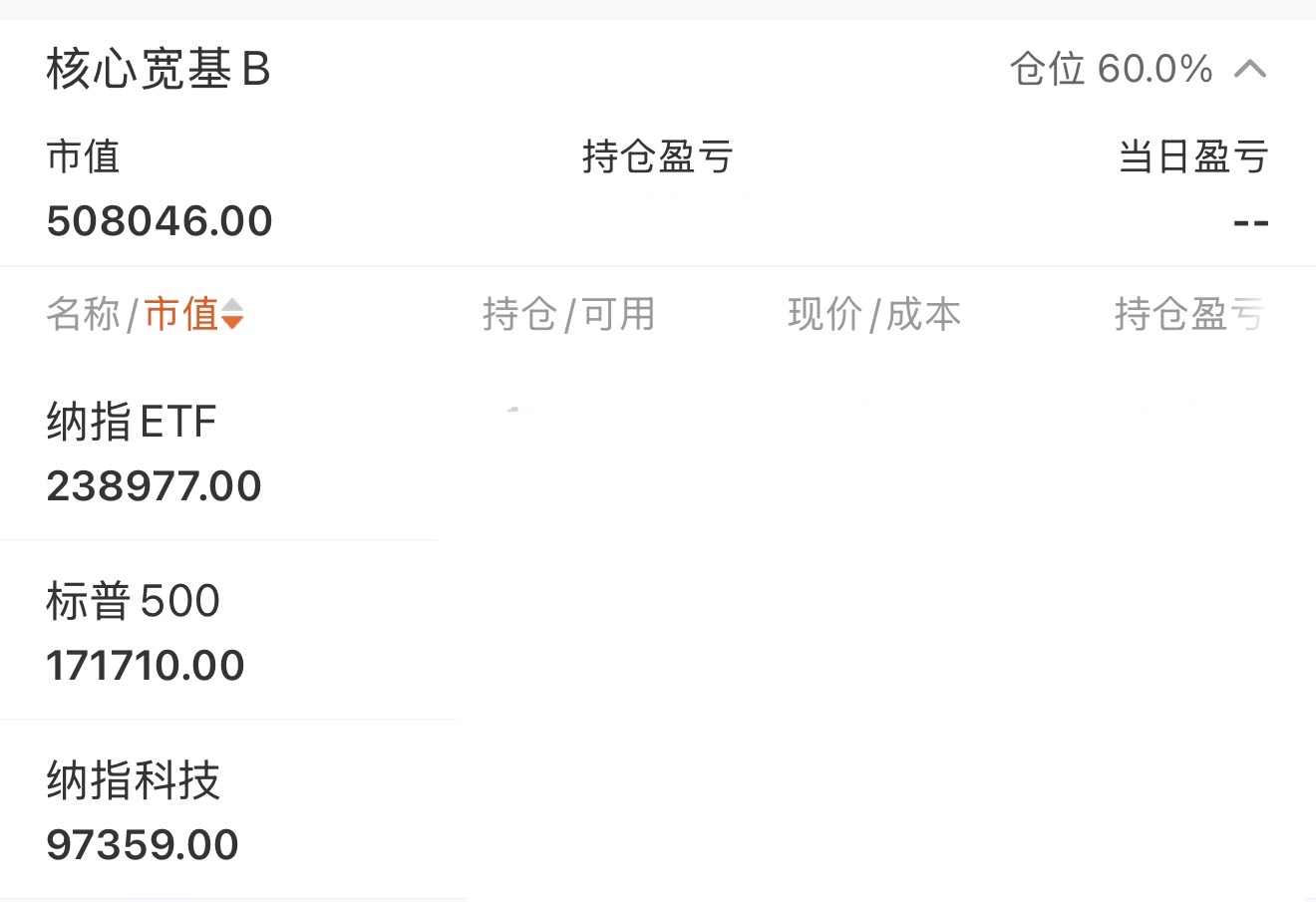Open the 纳指科技 holding
This screenshot has width=1316, height=902.
133,780
